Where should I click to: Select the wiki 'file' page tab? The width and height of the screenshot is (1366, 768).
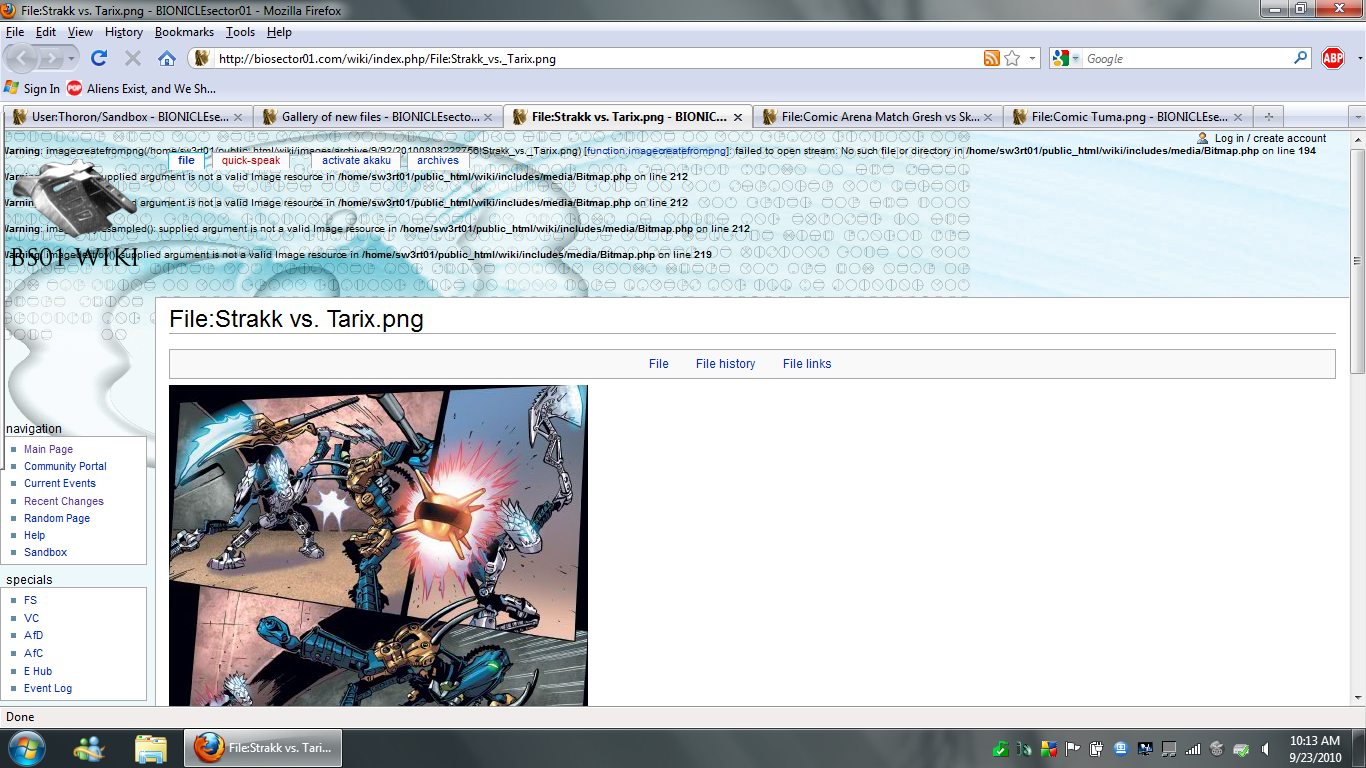(x=186, y=160)
